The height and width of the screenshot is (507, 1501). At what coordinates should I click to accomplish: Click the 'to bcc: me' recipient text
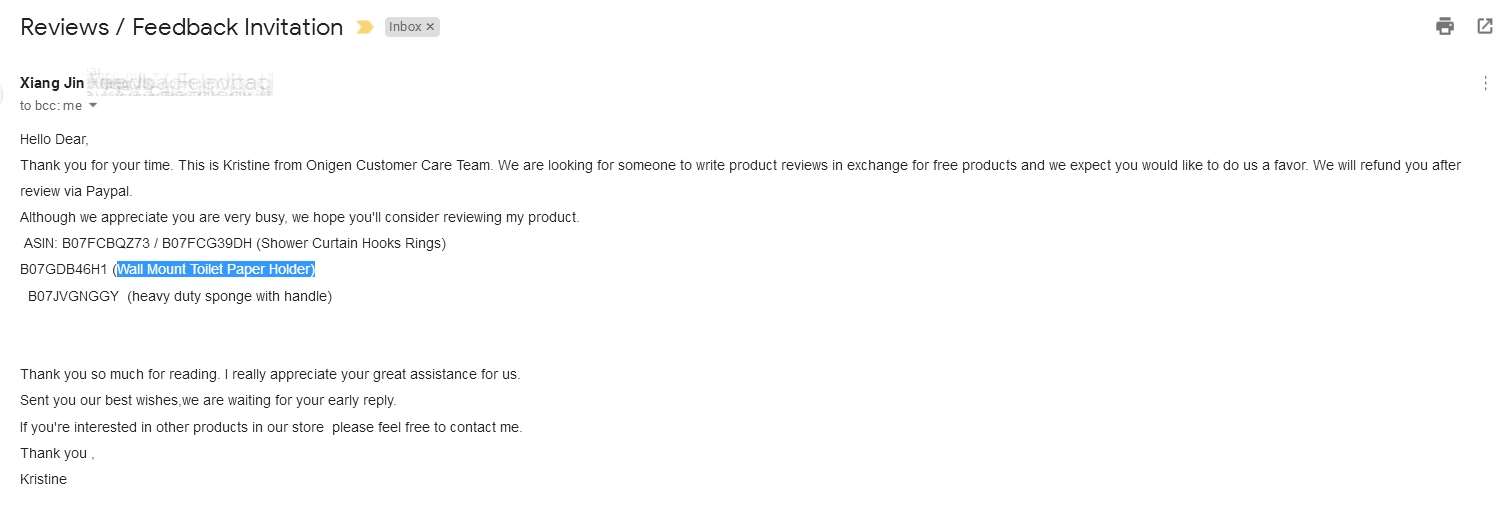51,106
